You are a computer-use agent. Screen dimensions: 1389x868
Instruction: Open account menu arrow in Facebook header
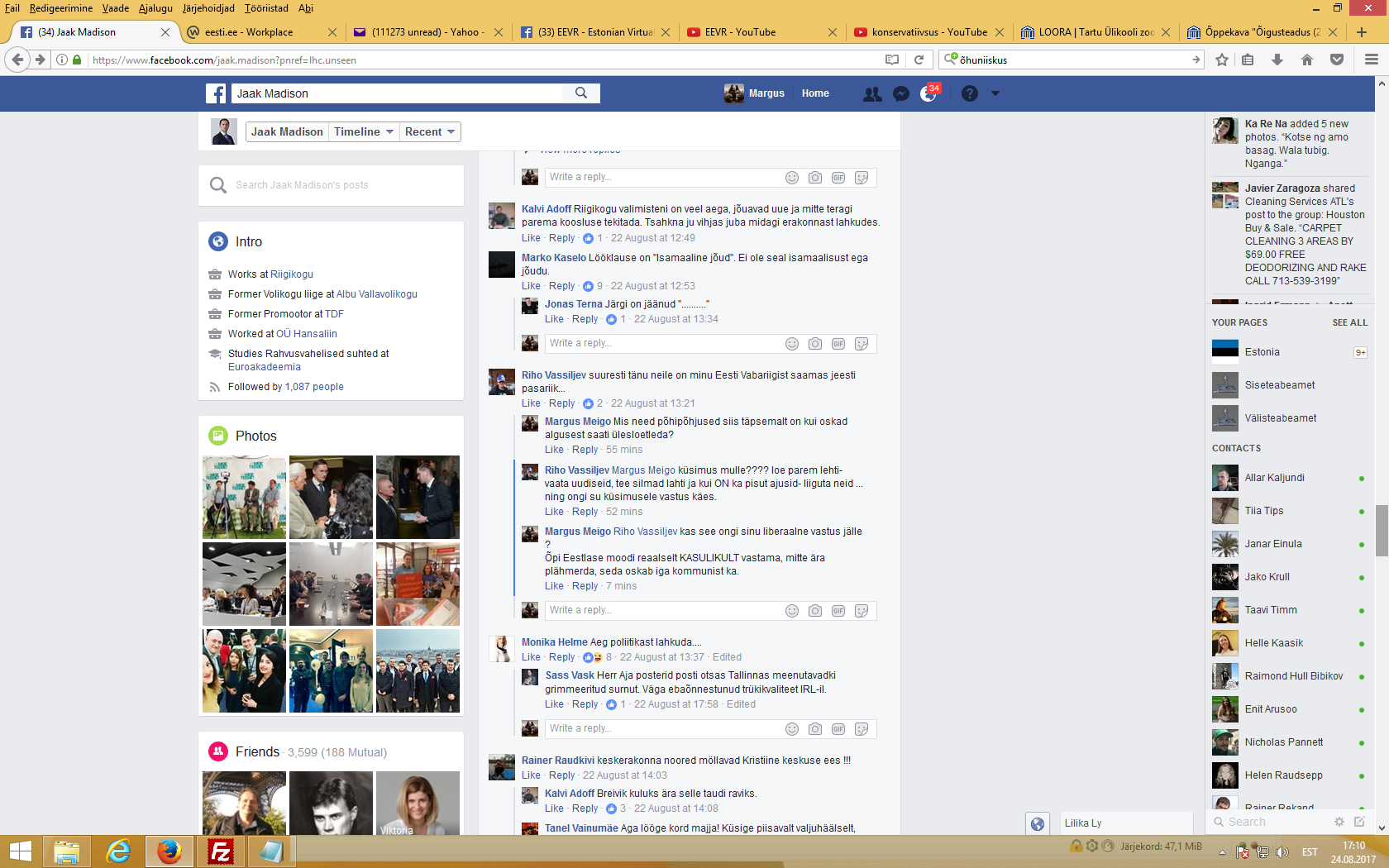click(995, 93)
